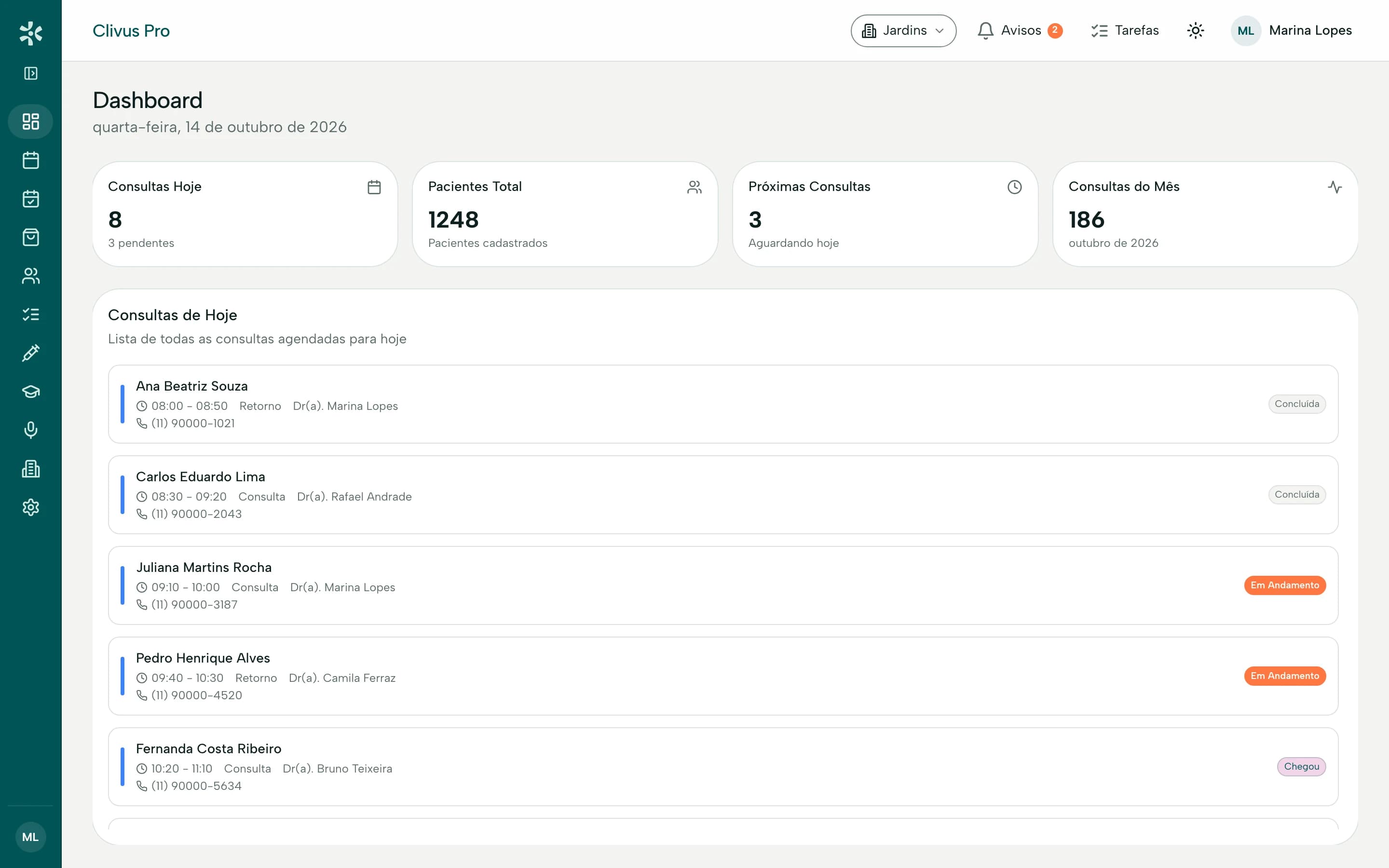
Task: Open the checklist tasks icon in sidebar
Action: tap(30, 314)
